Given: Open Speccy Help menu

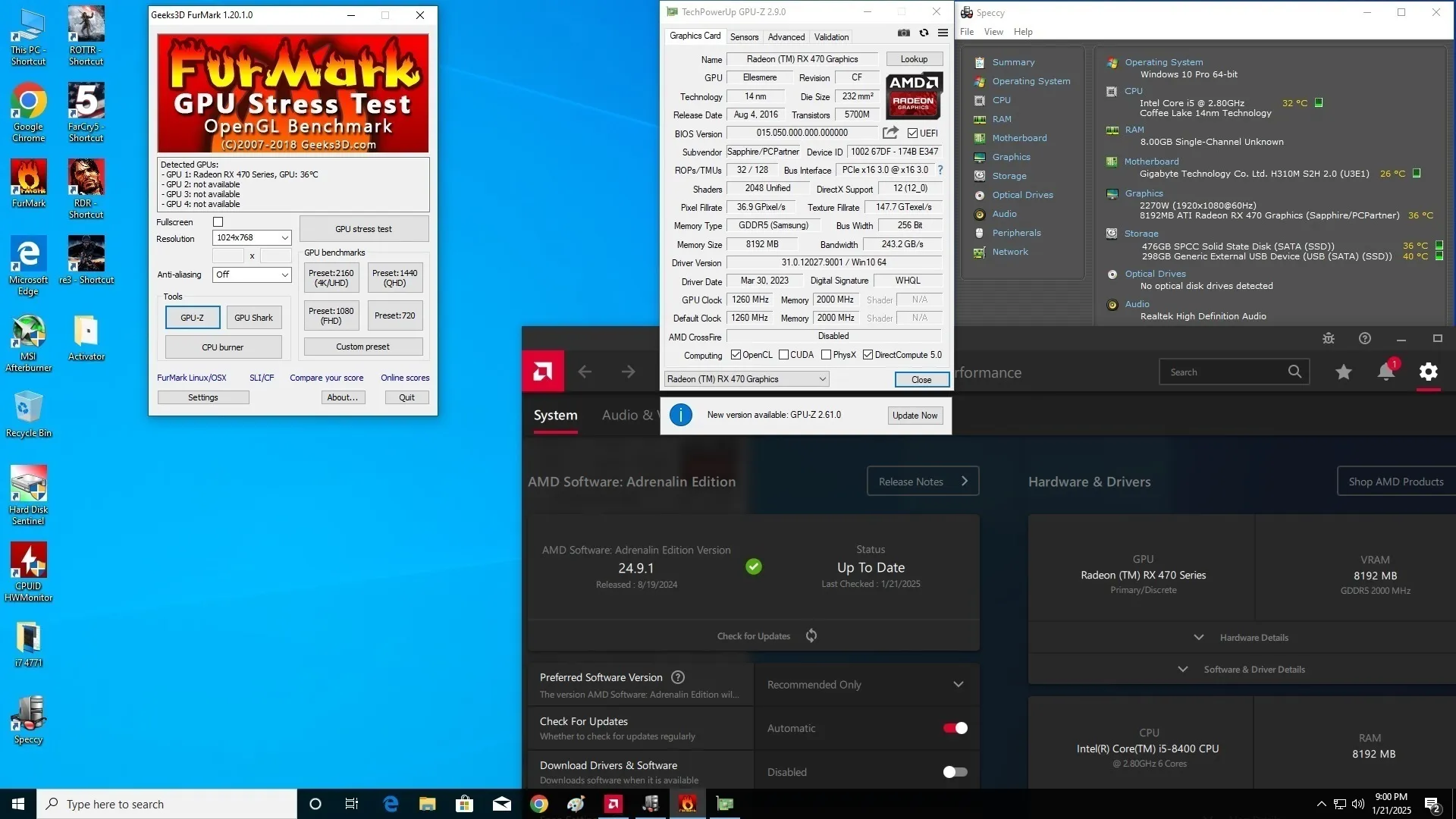Looking at the screenshot, I should tap(1023, 32).
